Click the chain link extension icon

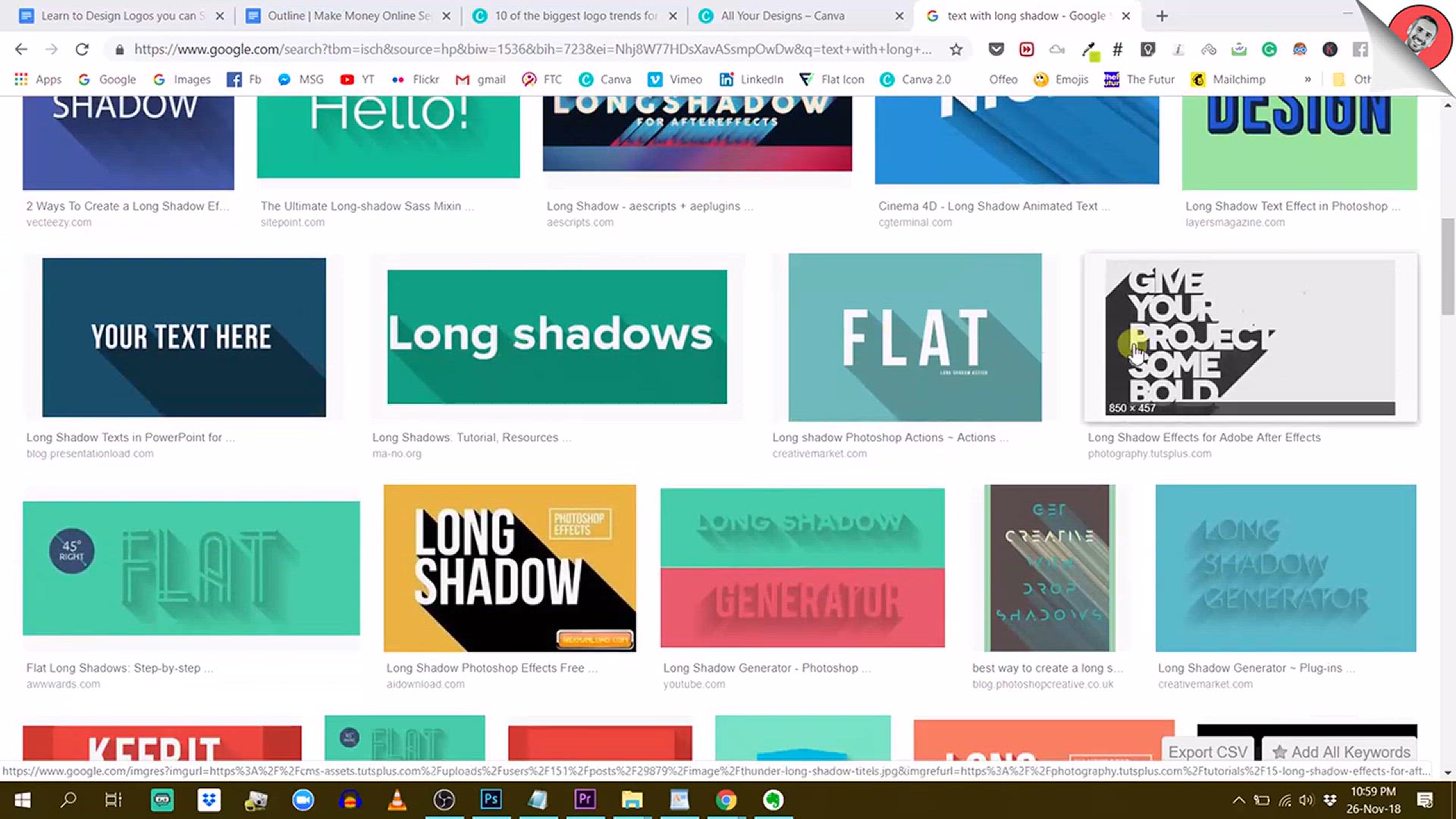click(1209, 49)
